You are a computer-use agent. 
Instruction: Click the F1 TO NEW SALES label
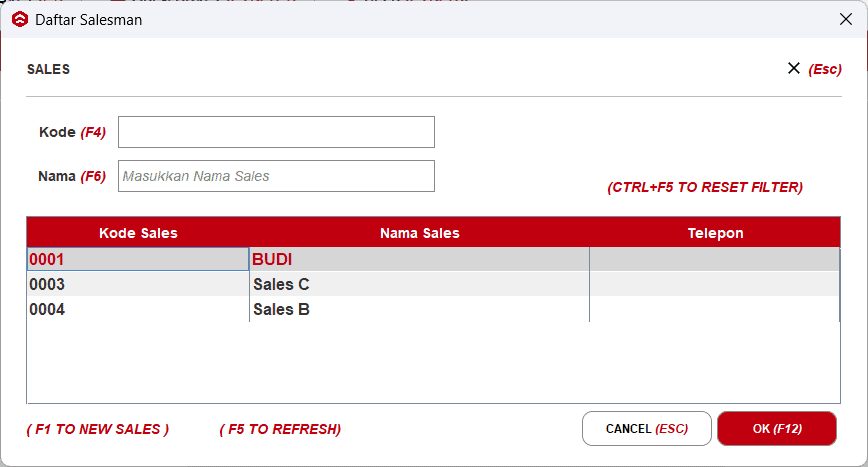pyautogui.click(x=98, y=429)
